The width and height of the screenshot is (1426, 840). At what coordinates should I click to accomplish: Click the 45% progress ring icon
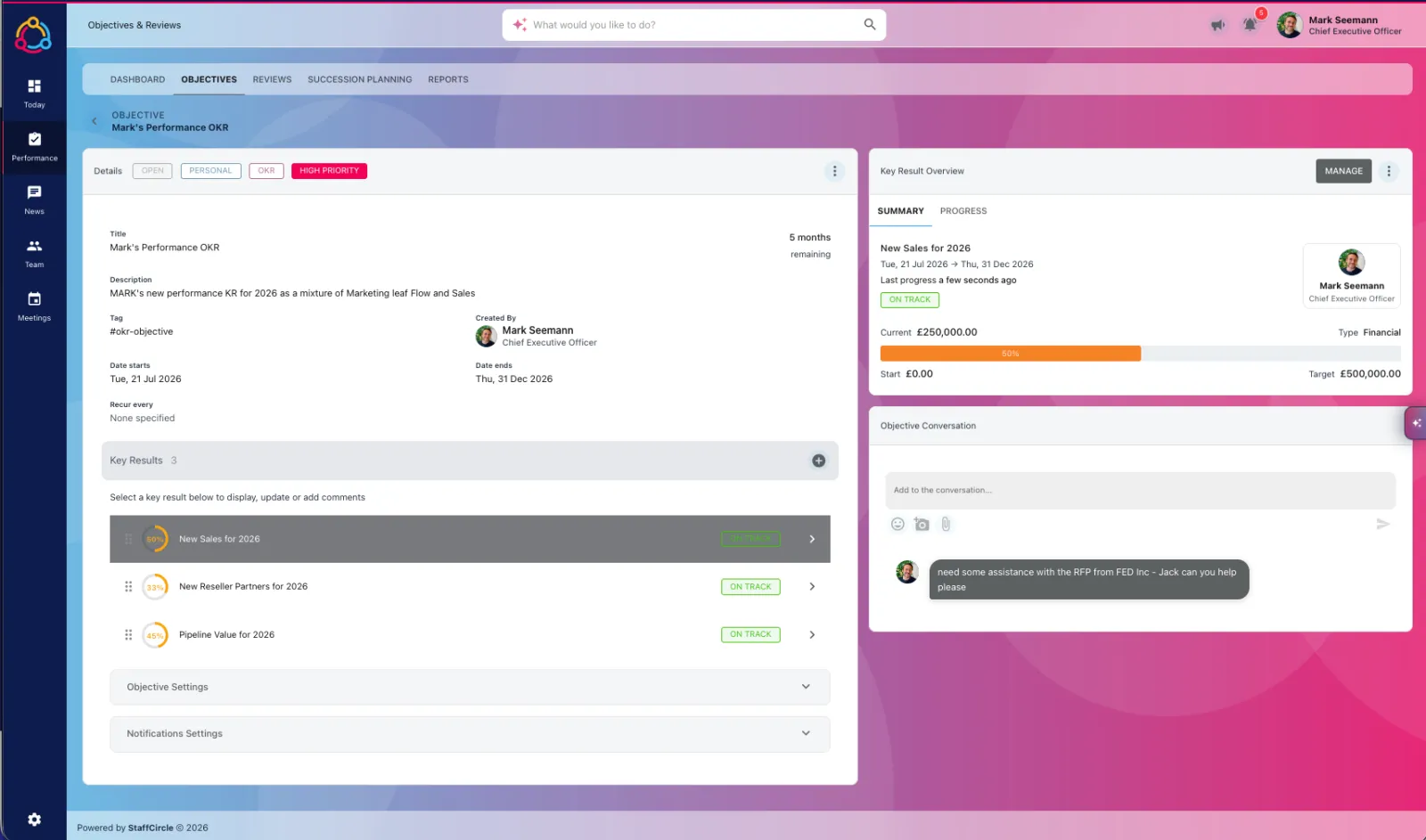point(155,635)
